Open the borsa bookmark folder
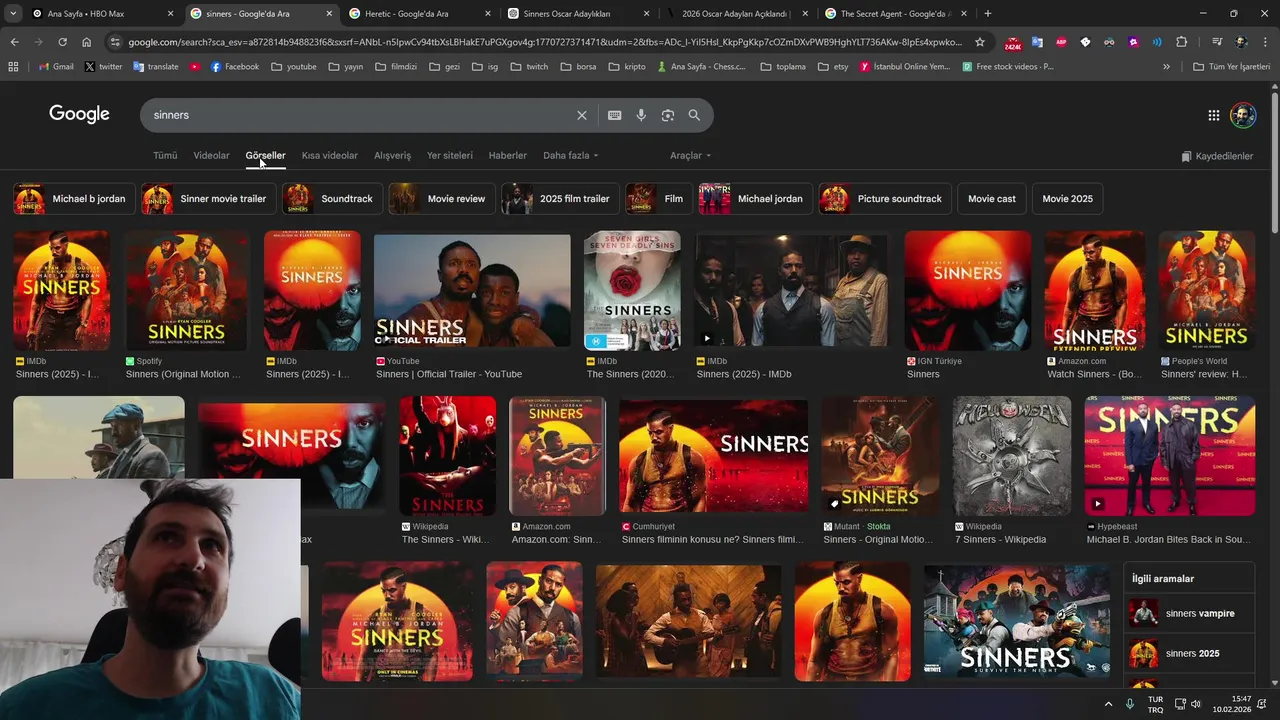Screen dimensions: 1280x720 (579, 67)
